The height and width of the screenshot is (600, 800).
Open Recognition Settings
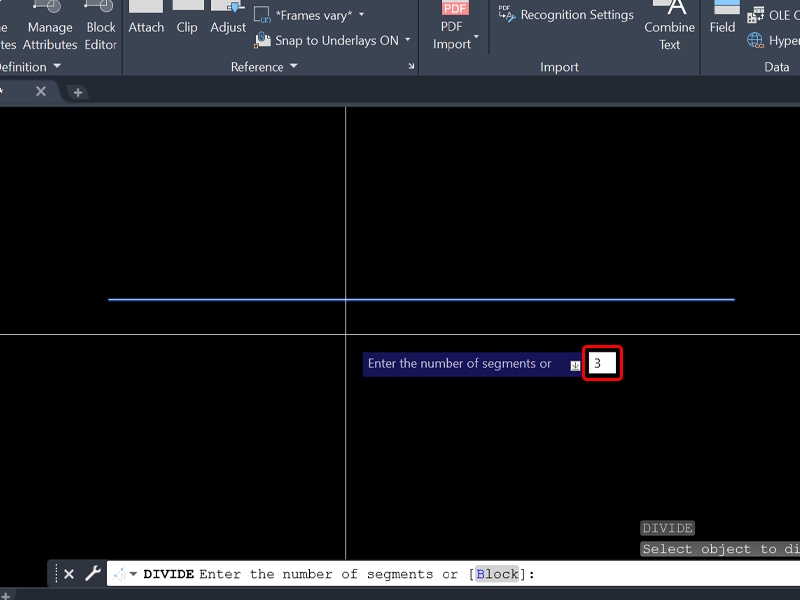point(566,15)
